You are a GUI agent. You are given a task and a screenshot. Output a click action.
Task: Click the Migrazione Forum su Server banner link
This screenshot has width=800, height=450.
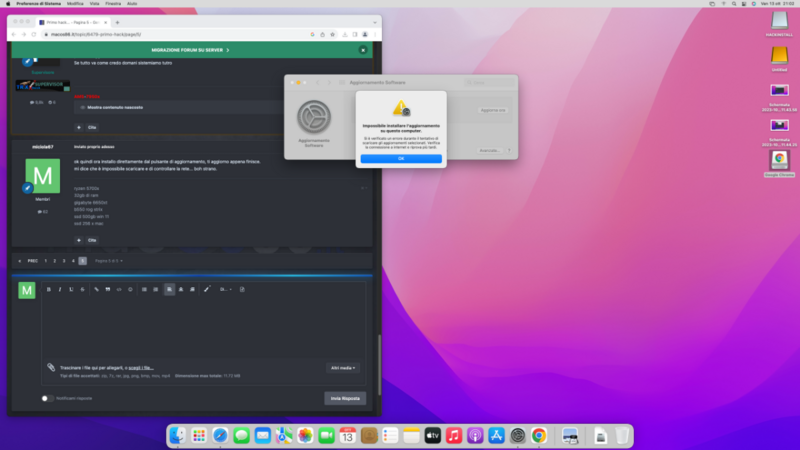pos(190,50)
